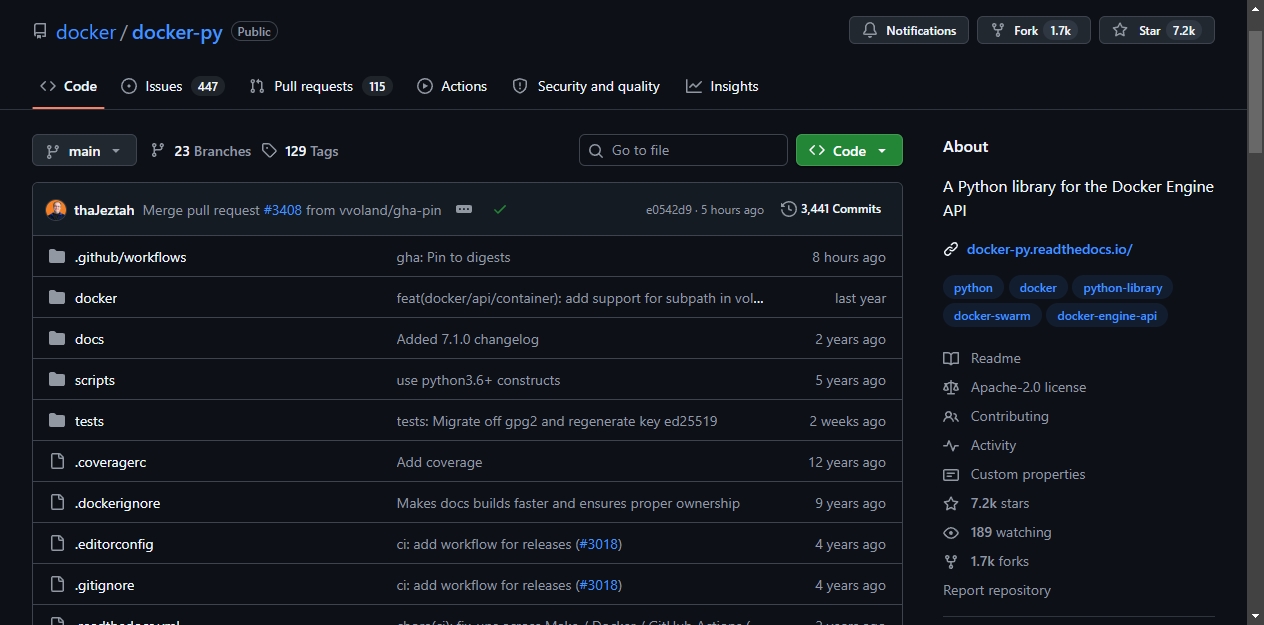Click the .dockerignore file icon
This screenshot has height=625, width=1264.
[57, 503]
